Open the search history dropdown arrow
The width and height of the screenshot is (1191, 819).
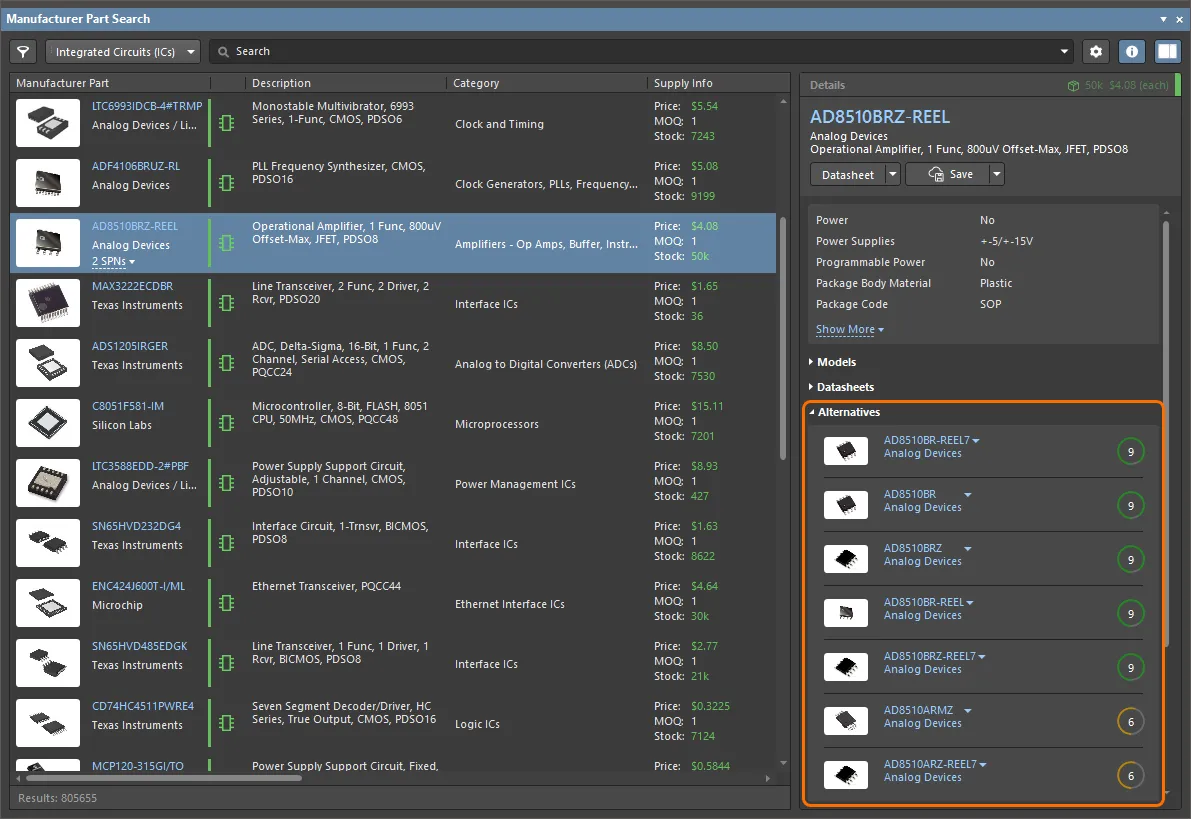coord(1064,52)
